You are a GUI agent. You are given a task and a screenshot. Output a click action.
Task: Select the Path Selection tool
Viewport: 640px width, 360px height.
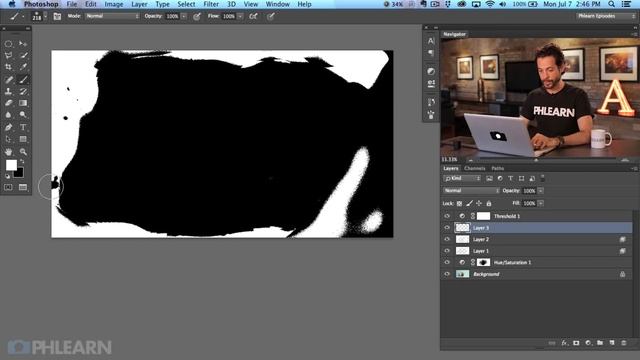point(9,140)
